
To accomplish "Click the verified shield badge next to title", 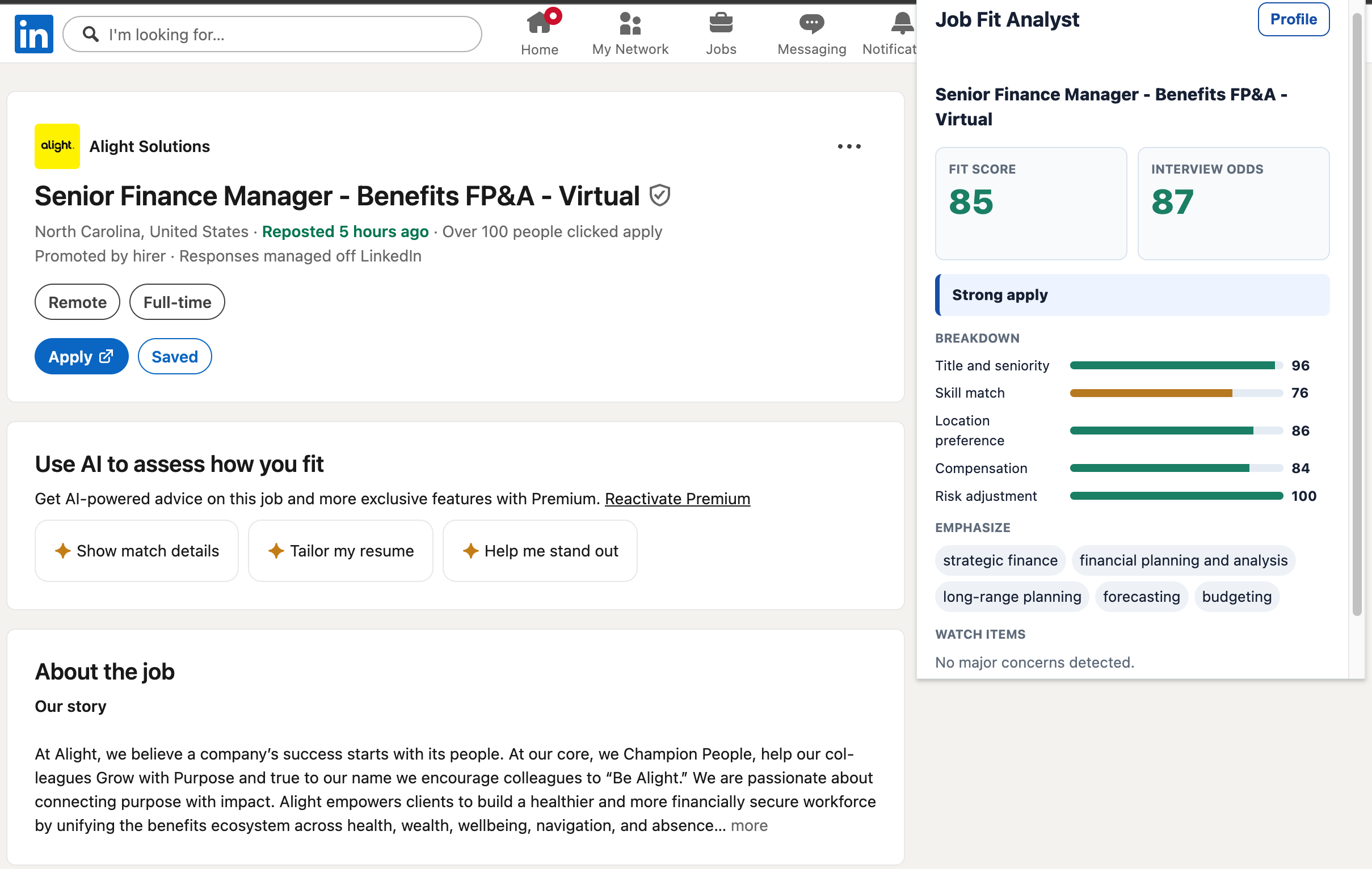I will (660, 196).
